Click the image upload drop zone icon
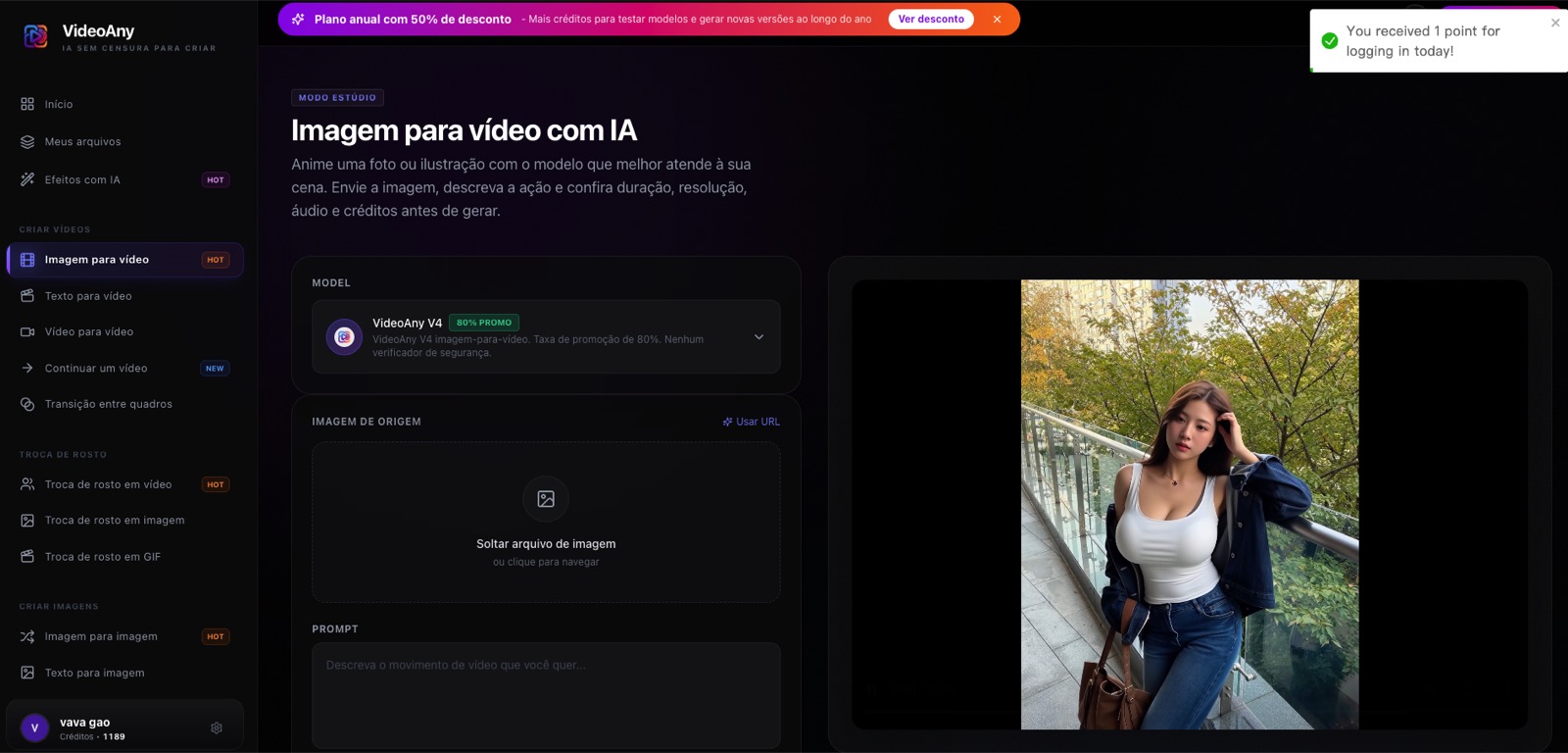Image resolution: width=1568 pixels, height=753 pixels. pyautogui.click(x=546, y=499)
